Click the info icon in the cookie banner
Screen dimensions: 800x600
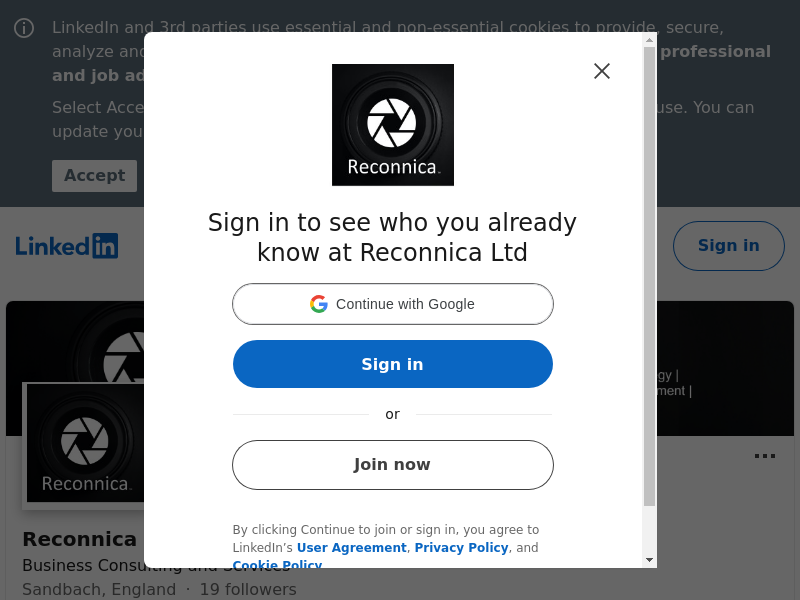(24, 28)
